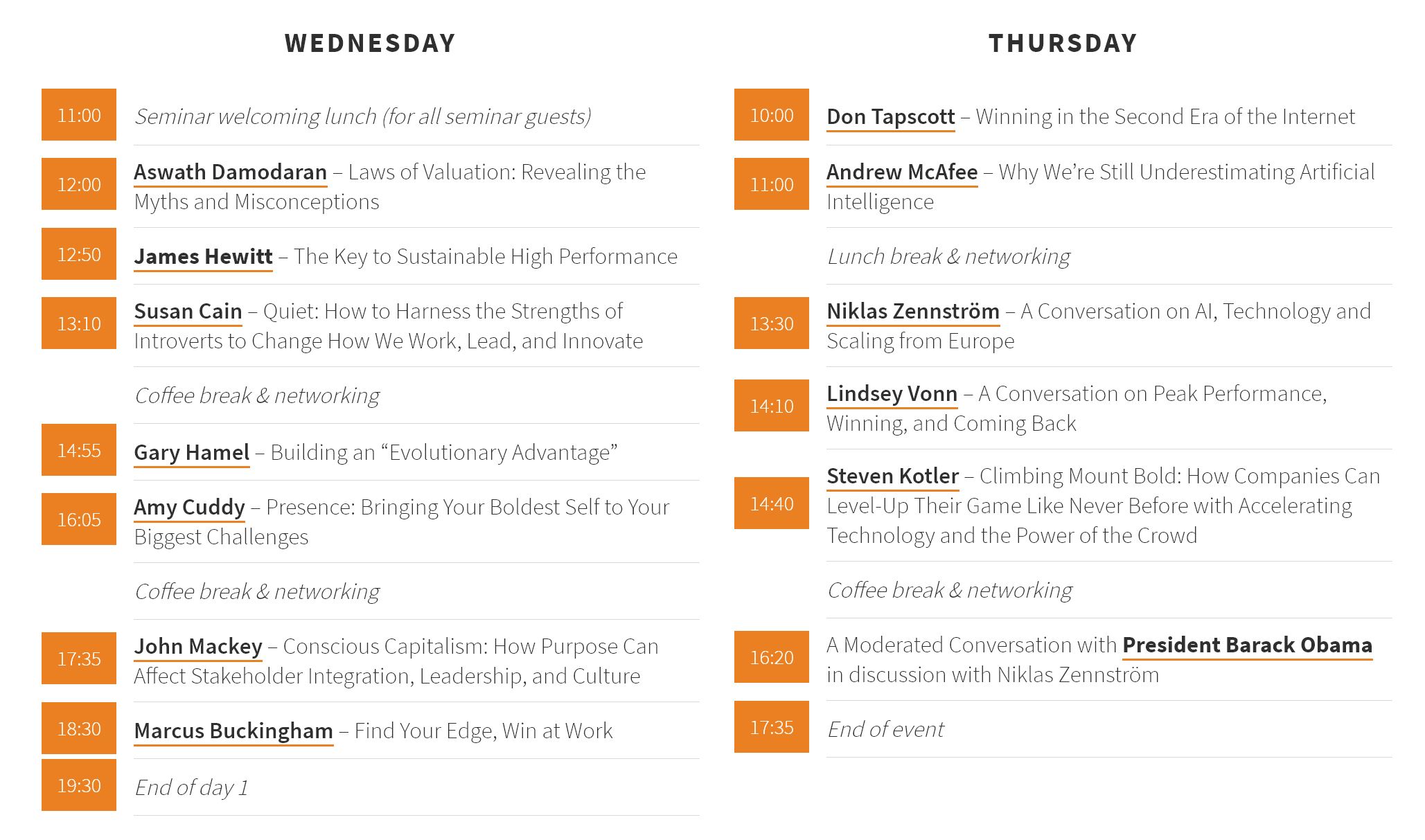This screenshot has width=1425, height=840.
Task: Open President Barack Obama link
Action: tap(1247, 645)
